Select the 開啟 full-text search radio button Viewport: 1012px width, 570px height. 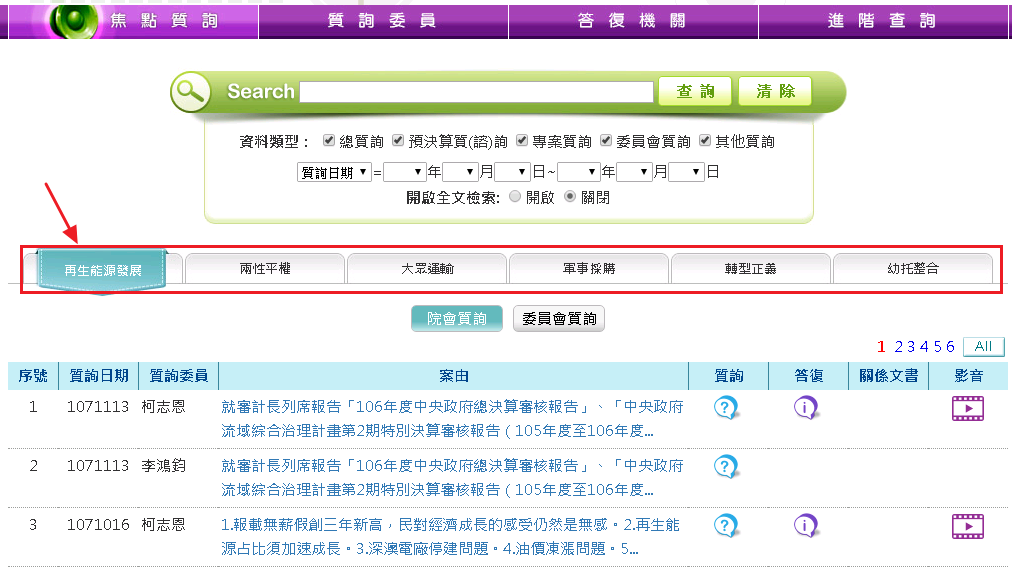515,197
